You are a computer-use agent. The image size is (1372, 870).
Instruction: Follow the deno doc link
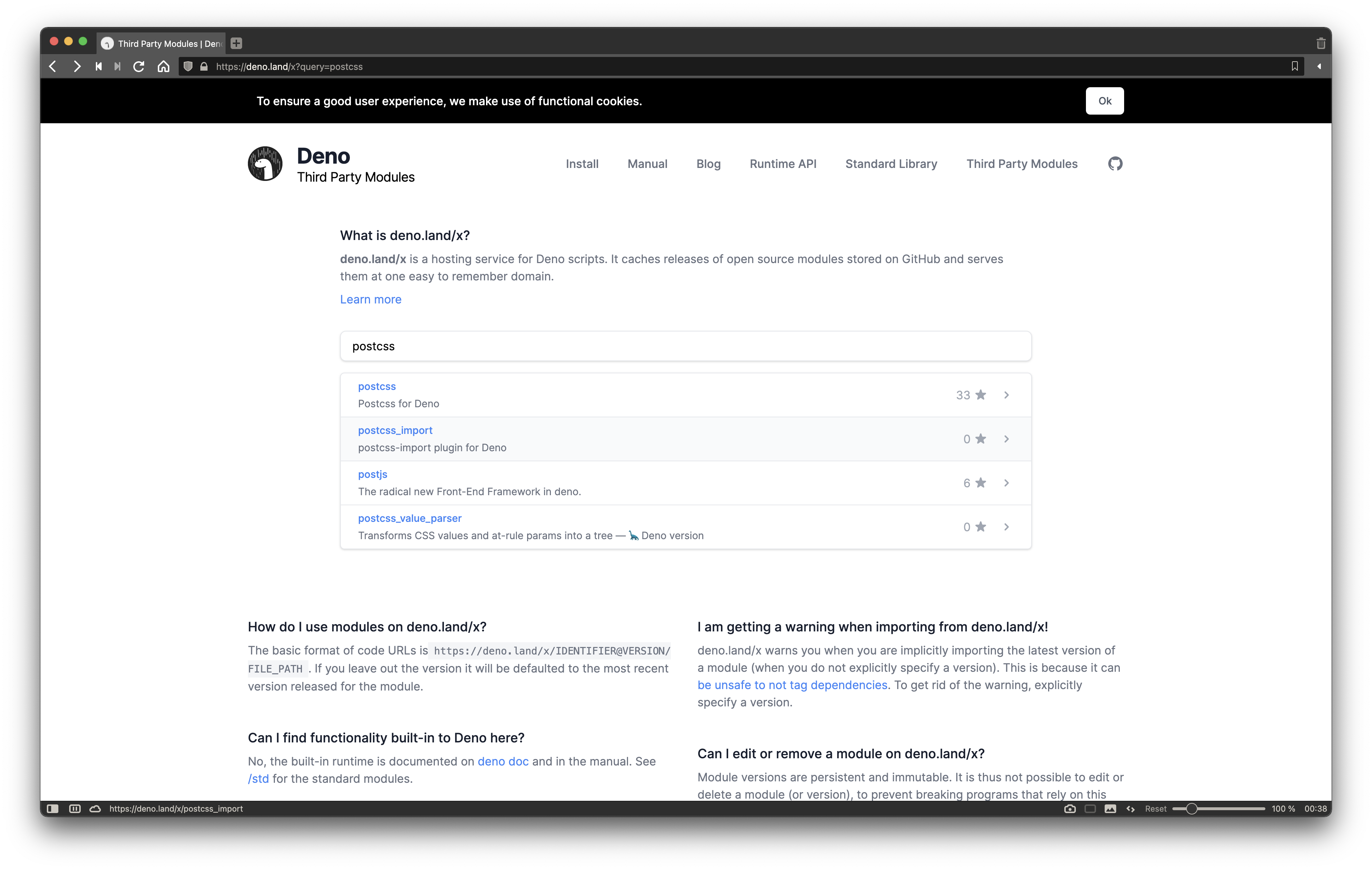point(503,761)
